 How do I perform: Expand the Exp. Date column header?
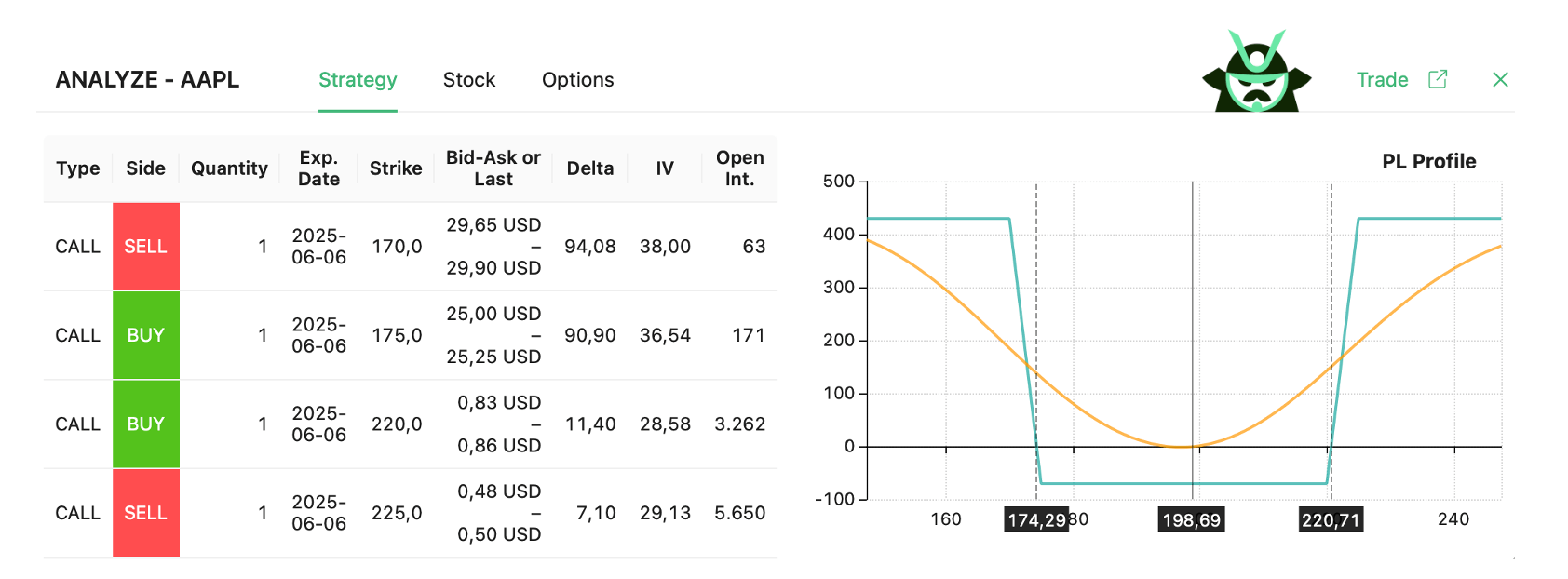click(x=318, y=168)
